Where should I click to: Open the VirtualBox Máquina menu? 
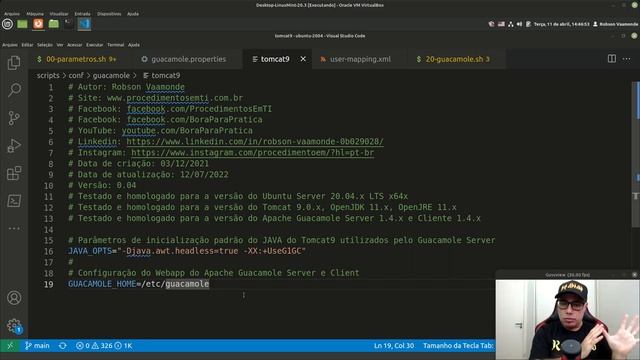coord(35,14)
